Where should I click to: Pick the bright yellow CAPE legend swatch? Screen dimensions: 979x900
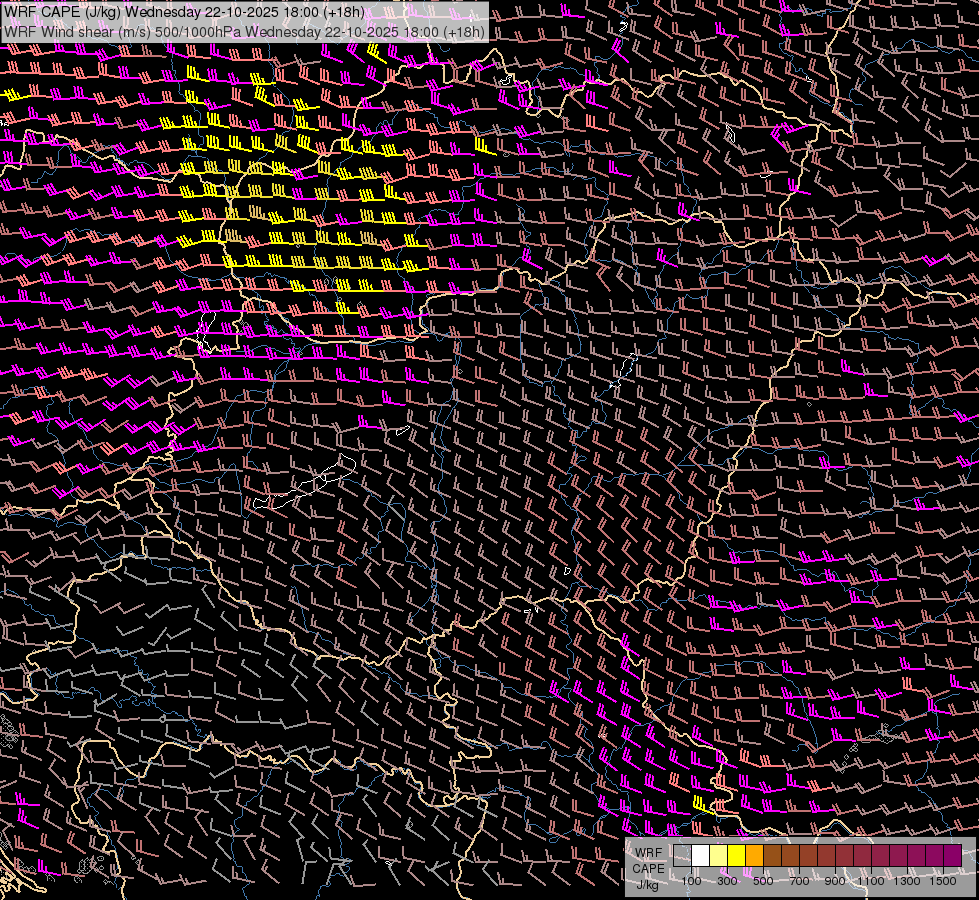click(737, 855)
